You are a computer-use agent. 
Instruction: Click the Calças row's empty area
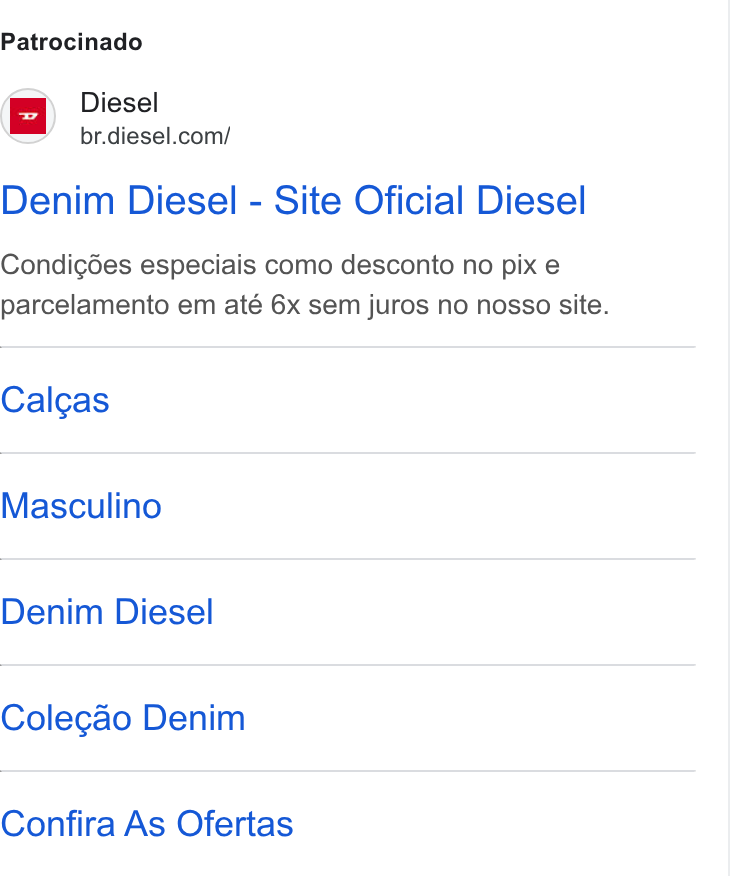point(402,401)
